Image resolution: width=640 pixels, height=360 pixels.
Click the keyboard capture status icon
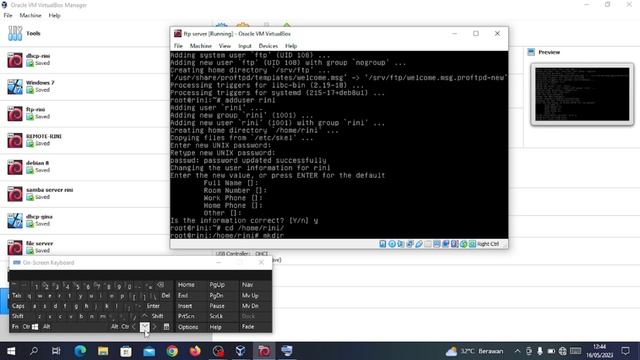pos(472,244)
